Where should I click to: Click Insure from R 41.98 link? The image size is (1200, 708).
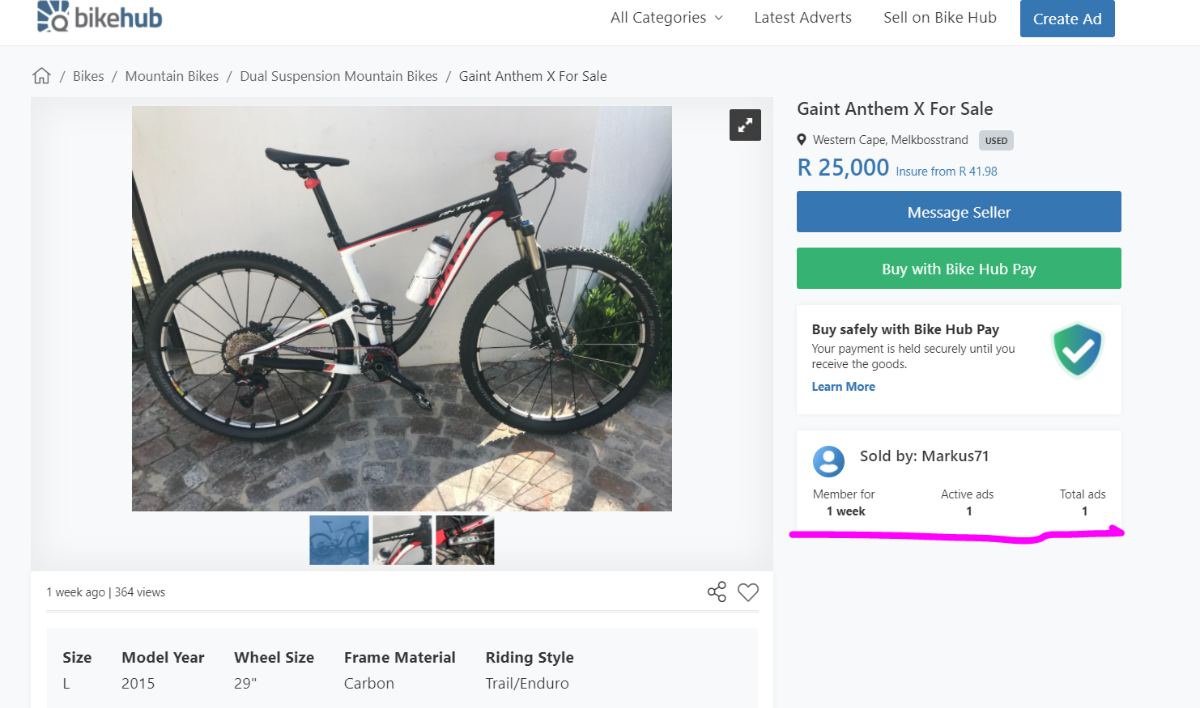tap(946, 171)
